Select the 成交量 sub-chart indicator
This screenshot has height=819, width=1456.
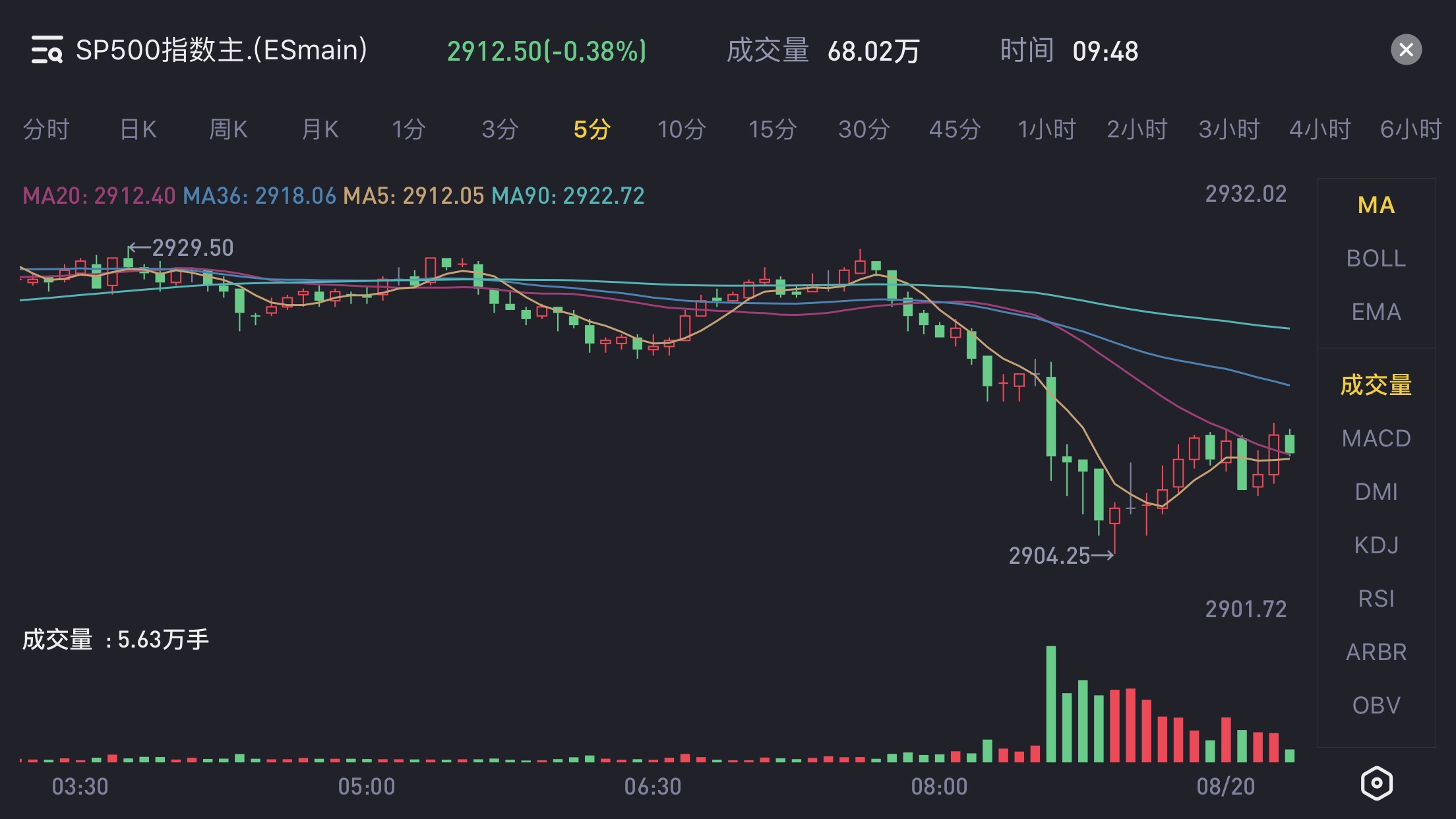[x=1376, y=385]
